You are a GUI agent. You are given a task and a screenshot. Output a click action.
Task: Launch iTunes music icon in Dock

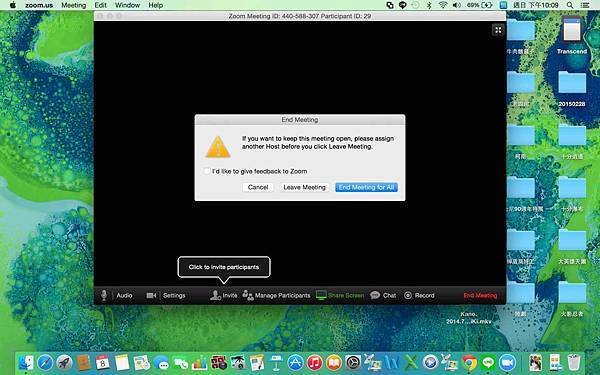click(315, 362)
